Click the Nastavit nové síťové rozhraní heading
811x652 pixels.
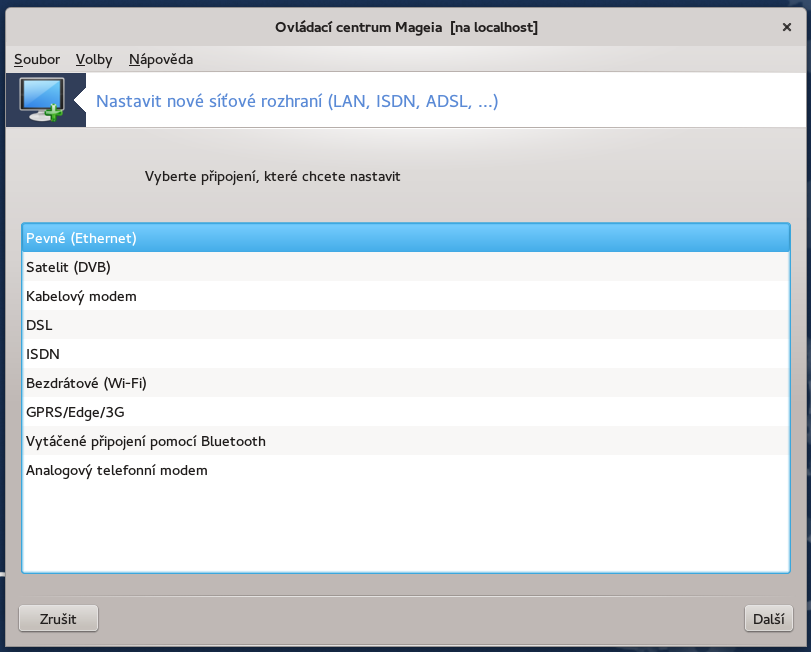pyautogui.click(x=297, y=101)
